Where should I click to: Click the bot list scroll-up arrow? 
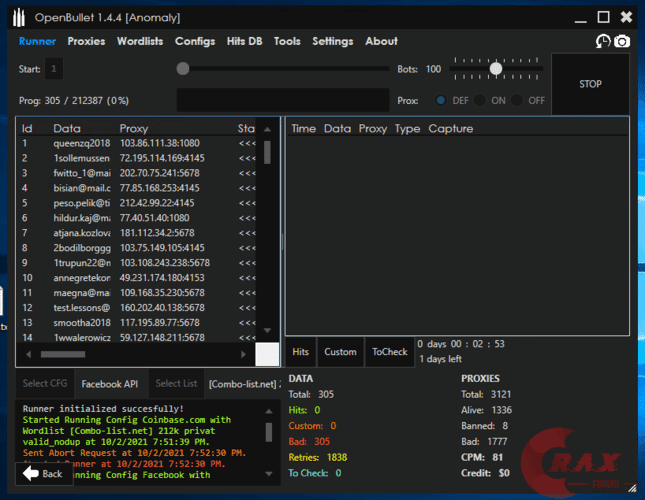pos(267,129)
